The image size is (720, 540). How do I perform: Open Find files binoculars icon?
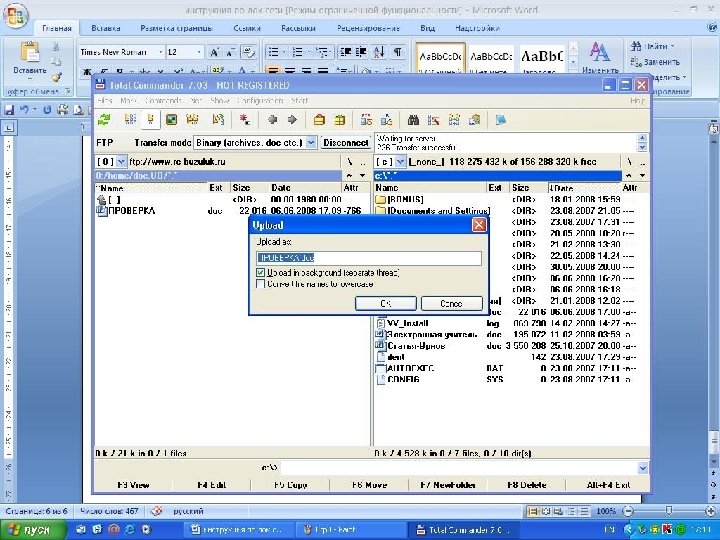tap(413, 120)
